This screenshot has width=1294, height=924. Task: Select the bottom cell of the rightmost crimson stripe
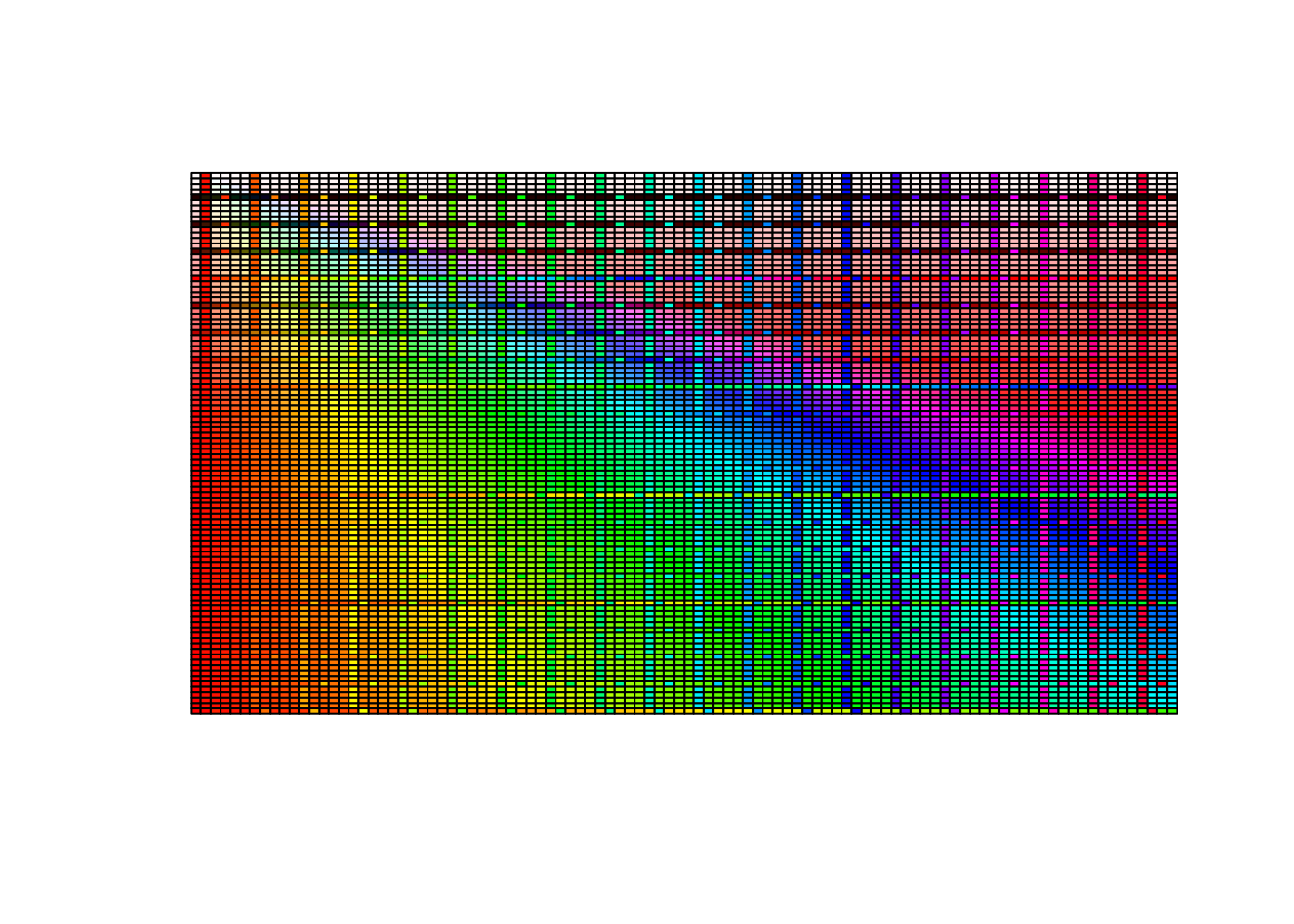pyautogui.click(x=1142, y=704)
